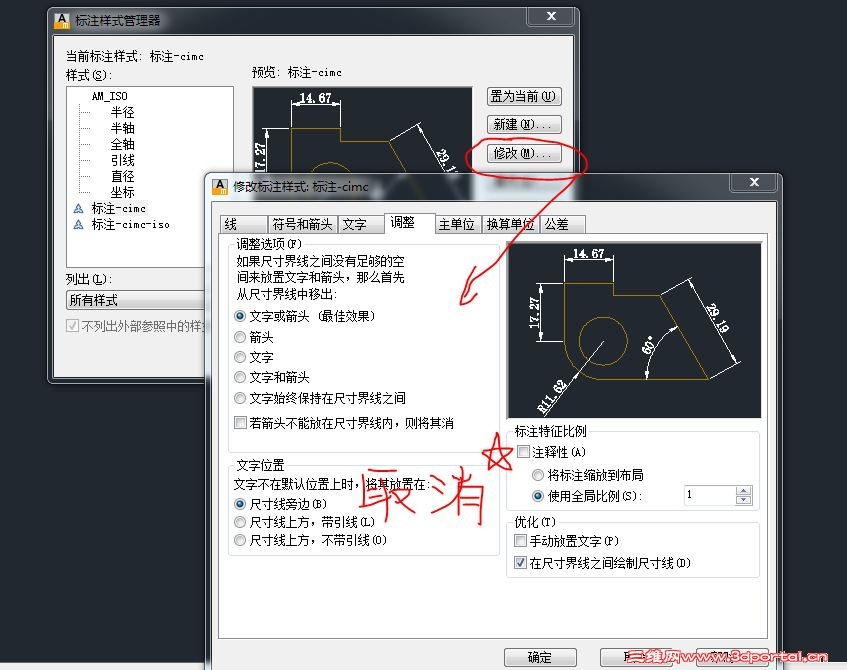Select the AM_ISO style in the list
Image resolution: width=847 pixels, height=670 pixels.
click(x=110, y=96)
